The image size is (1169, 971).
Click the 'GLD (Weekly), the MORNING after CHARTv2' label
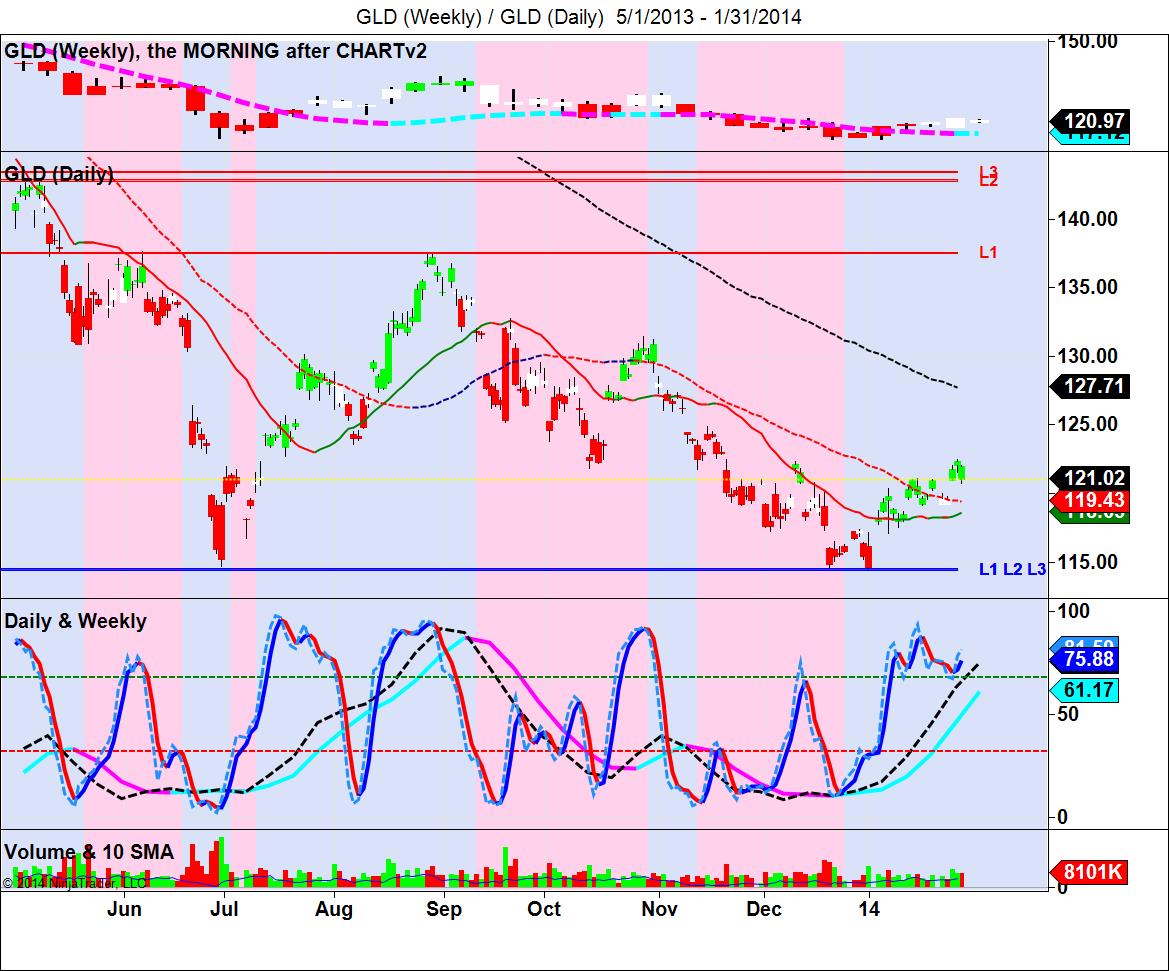coord(215,51)
